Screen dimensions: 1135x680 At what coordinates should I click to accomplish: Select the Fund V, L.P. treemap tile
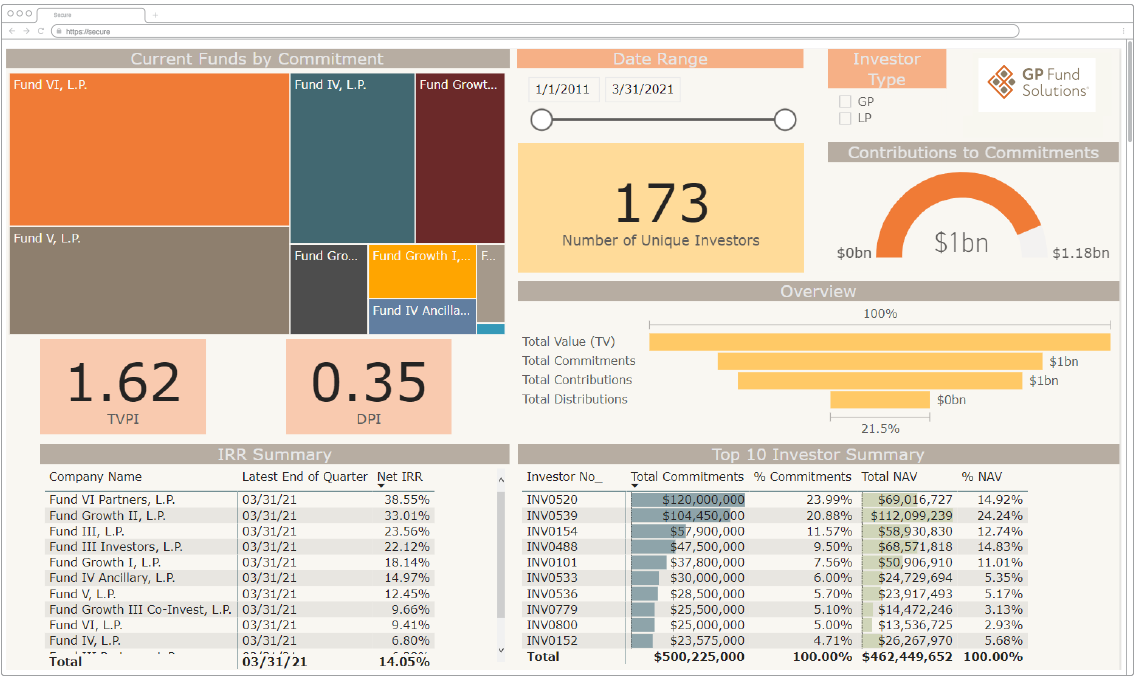tap(149, 280)
